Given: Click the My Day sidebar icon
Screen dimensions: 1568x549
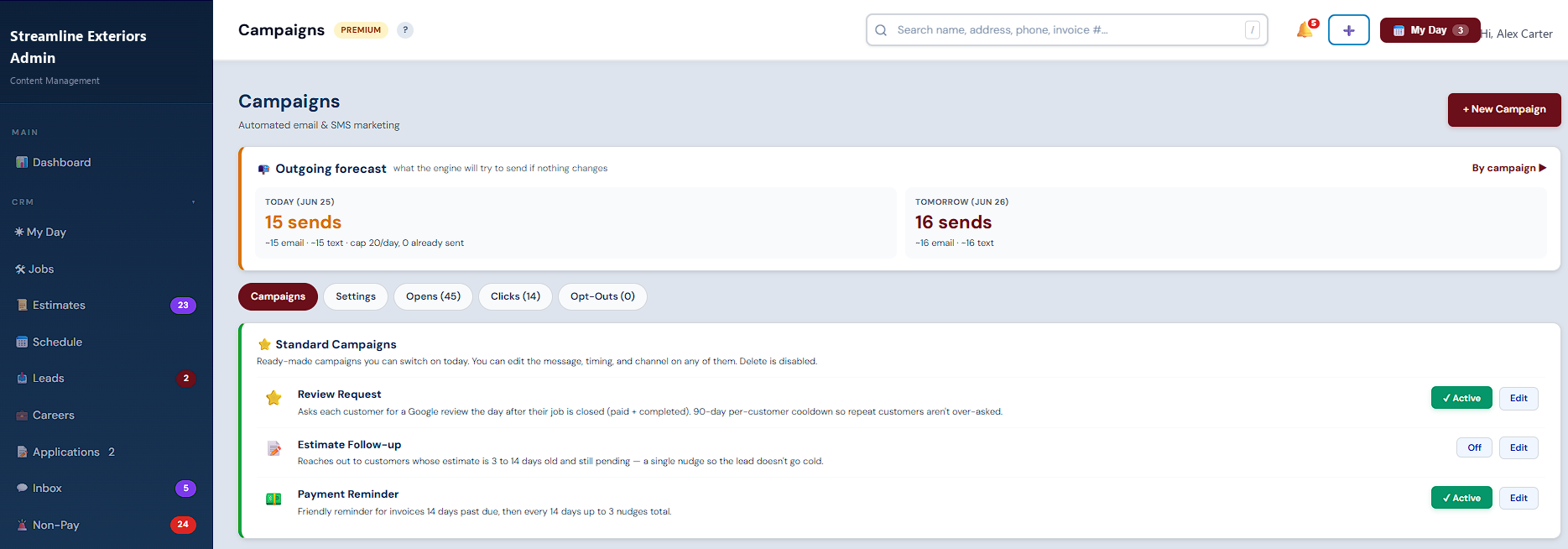Looking at the screenshot, I should (19, 232).
